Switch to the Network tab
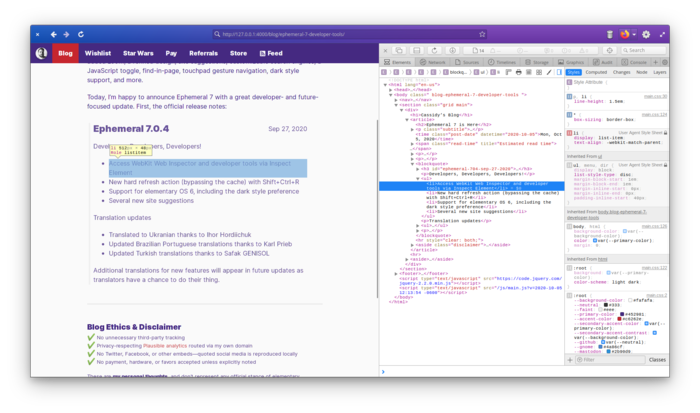Image resolution: width=700 pixels, height=413 pixels. (433, 63)
